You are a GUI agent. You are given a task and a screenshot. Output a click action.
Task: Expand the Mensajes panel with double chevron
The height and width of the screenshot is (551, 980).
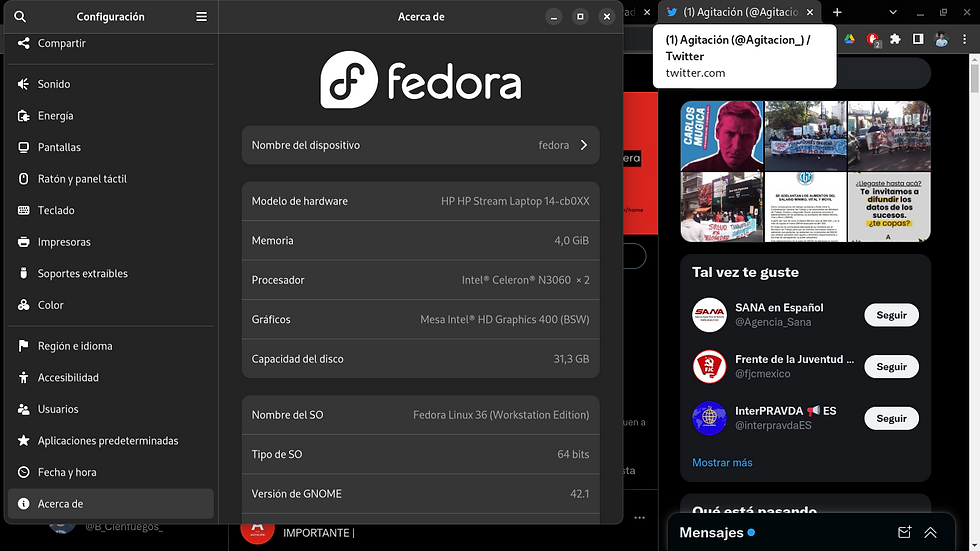click(x=930, y=532)
